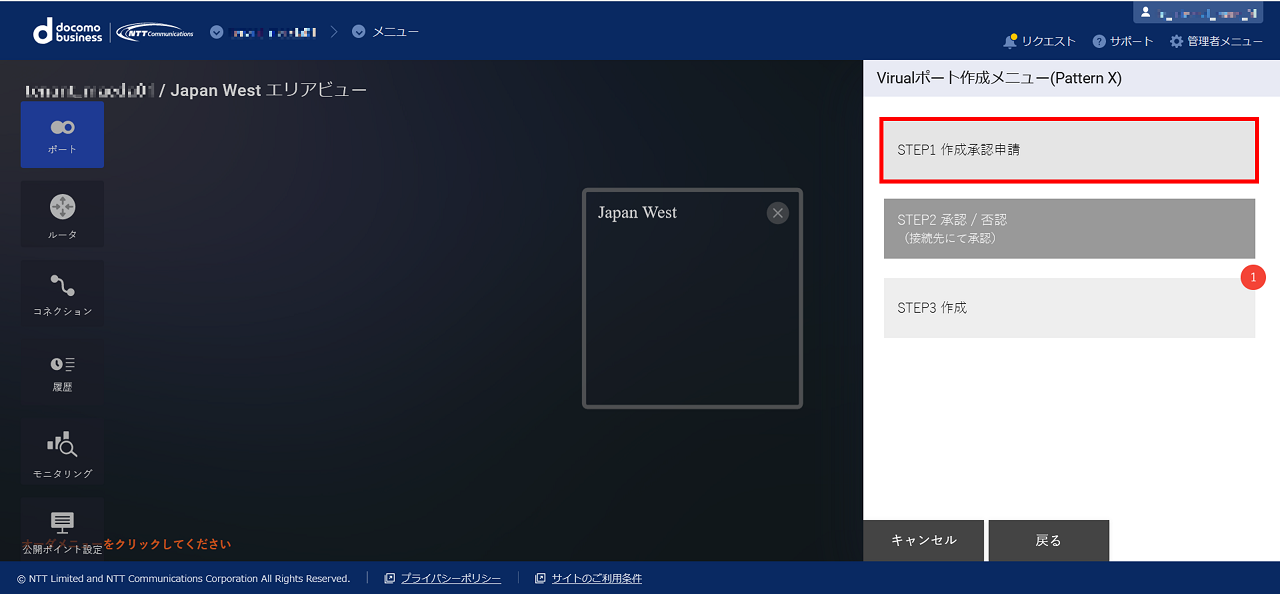
Task: Open the サポート help link
Action: pyautogui.click(x=1123, y=41)
